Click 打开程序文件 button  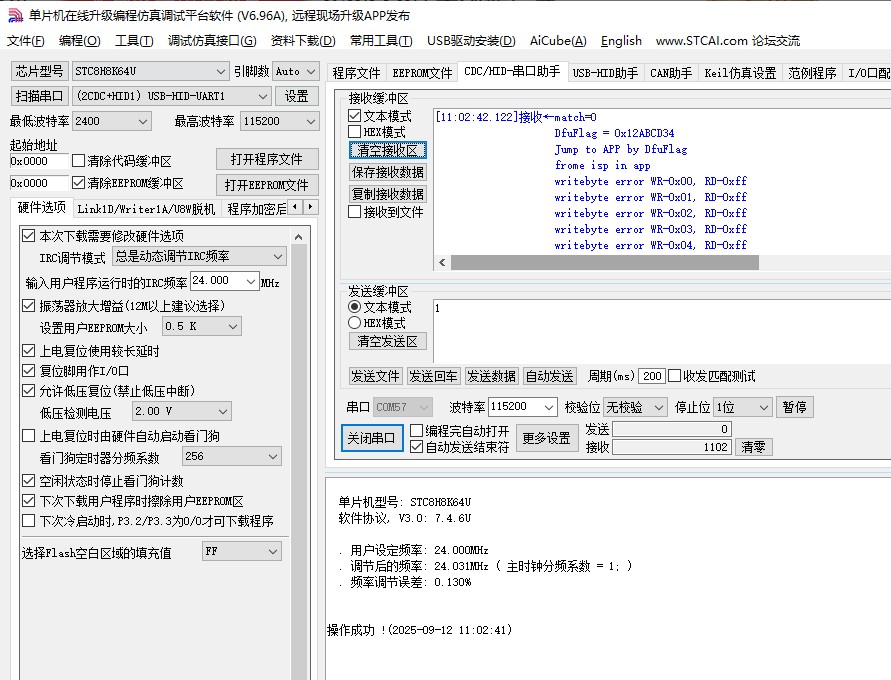(x=266, y=160)
